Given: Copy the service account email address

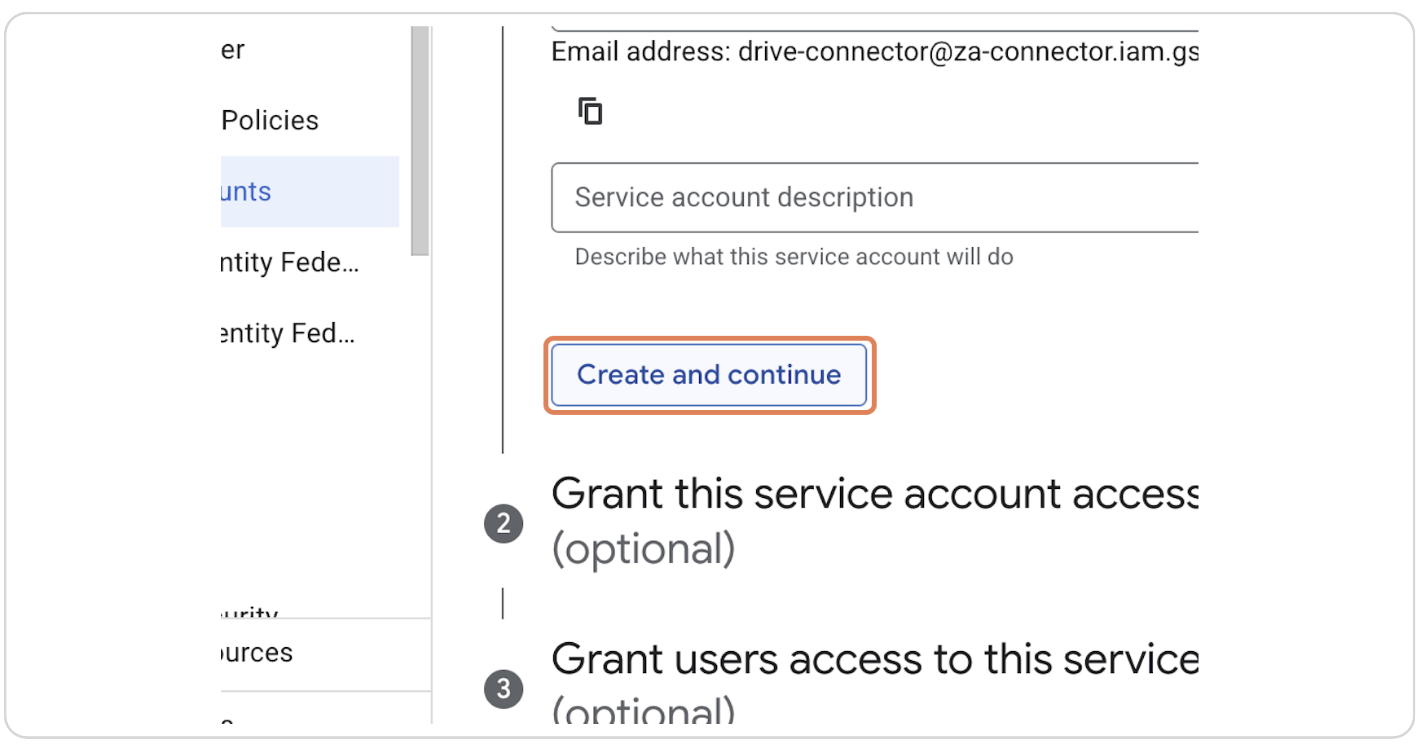Looking at the screenshot, I should coord(591,111).
